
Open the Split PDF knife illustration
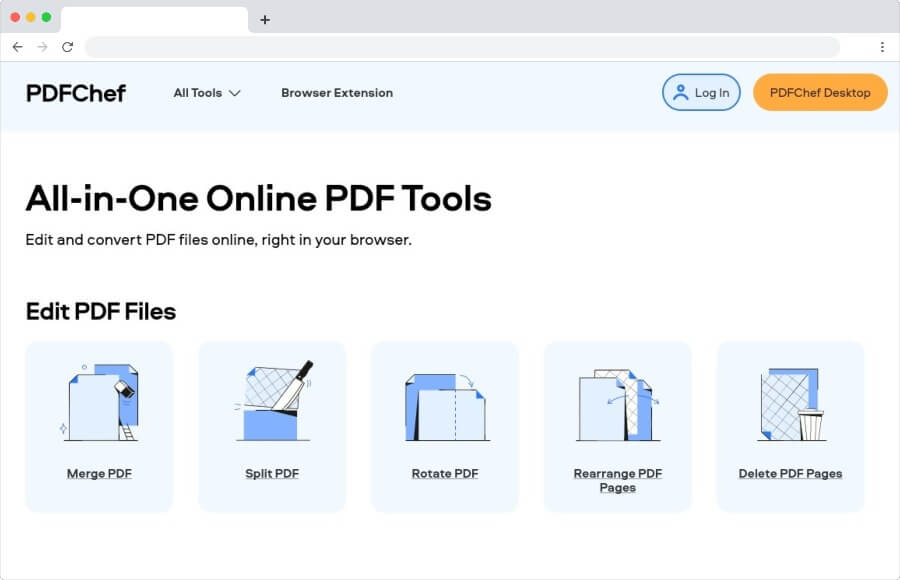point(273,401)
